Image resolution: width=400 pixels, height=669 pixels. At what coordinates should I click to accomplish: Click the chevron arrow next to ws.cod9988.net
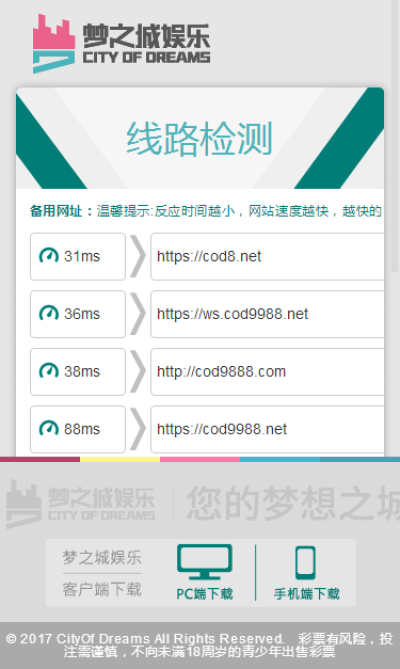coord(138,314)
